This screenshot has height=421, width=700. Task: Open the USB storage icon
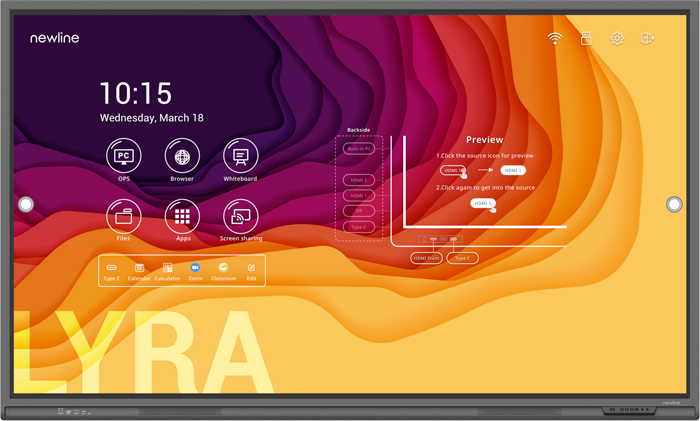(586, 39)
